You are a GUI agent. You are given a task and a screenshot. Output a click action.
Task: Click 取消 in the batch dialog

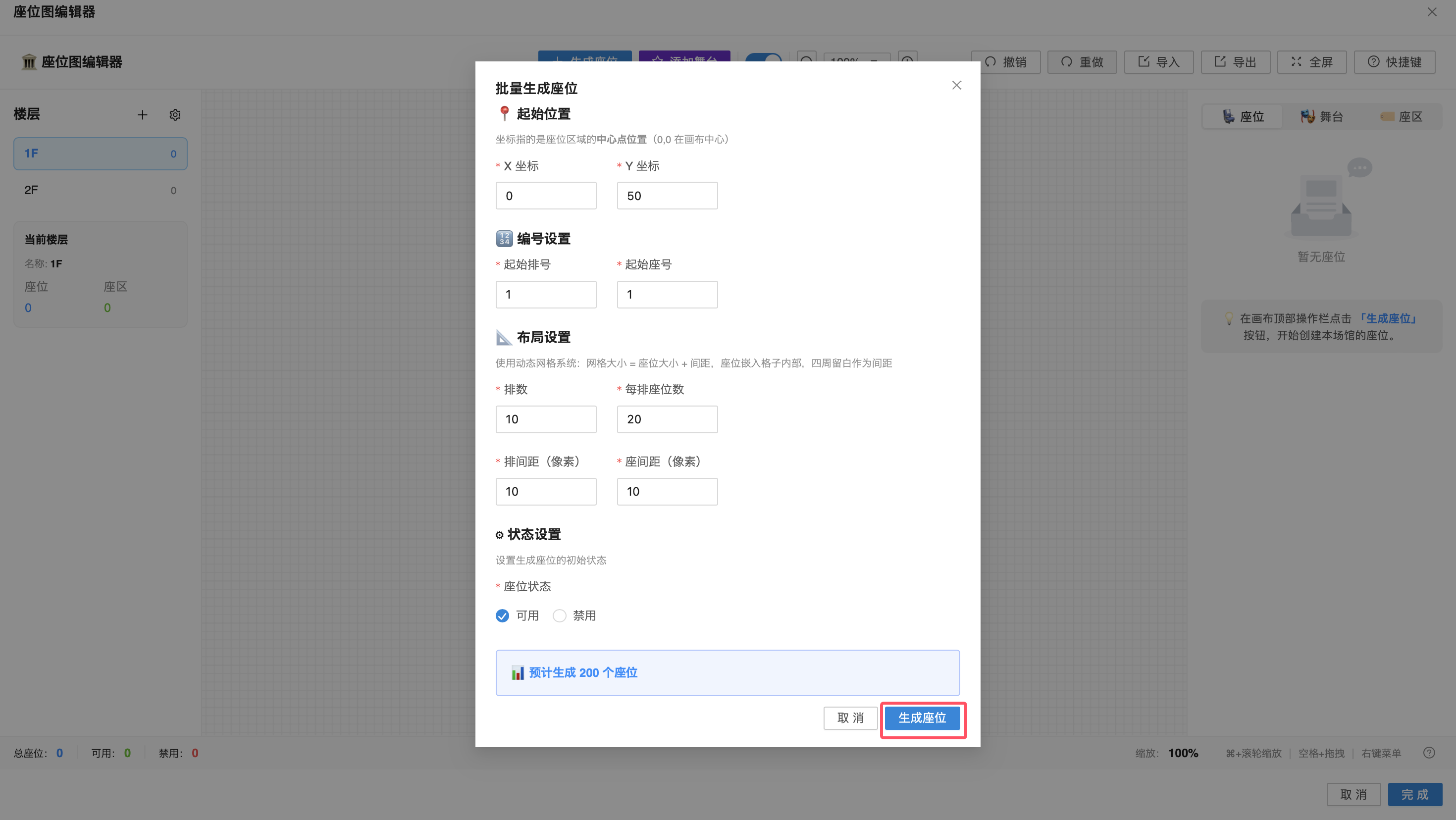click(x=850, y=718)
